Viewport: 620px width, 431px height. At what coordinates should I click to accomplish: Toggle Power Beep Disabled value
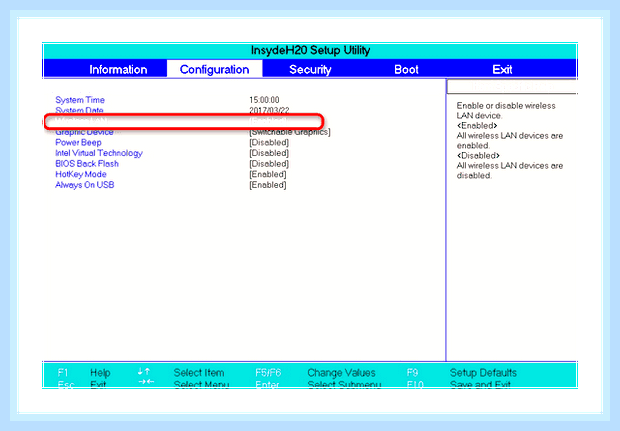click(269, 142)
